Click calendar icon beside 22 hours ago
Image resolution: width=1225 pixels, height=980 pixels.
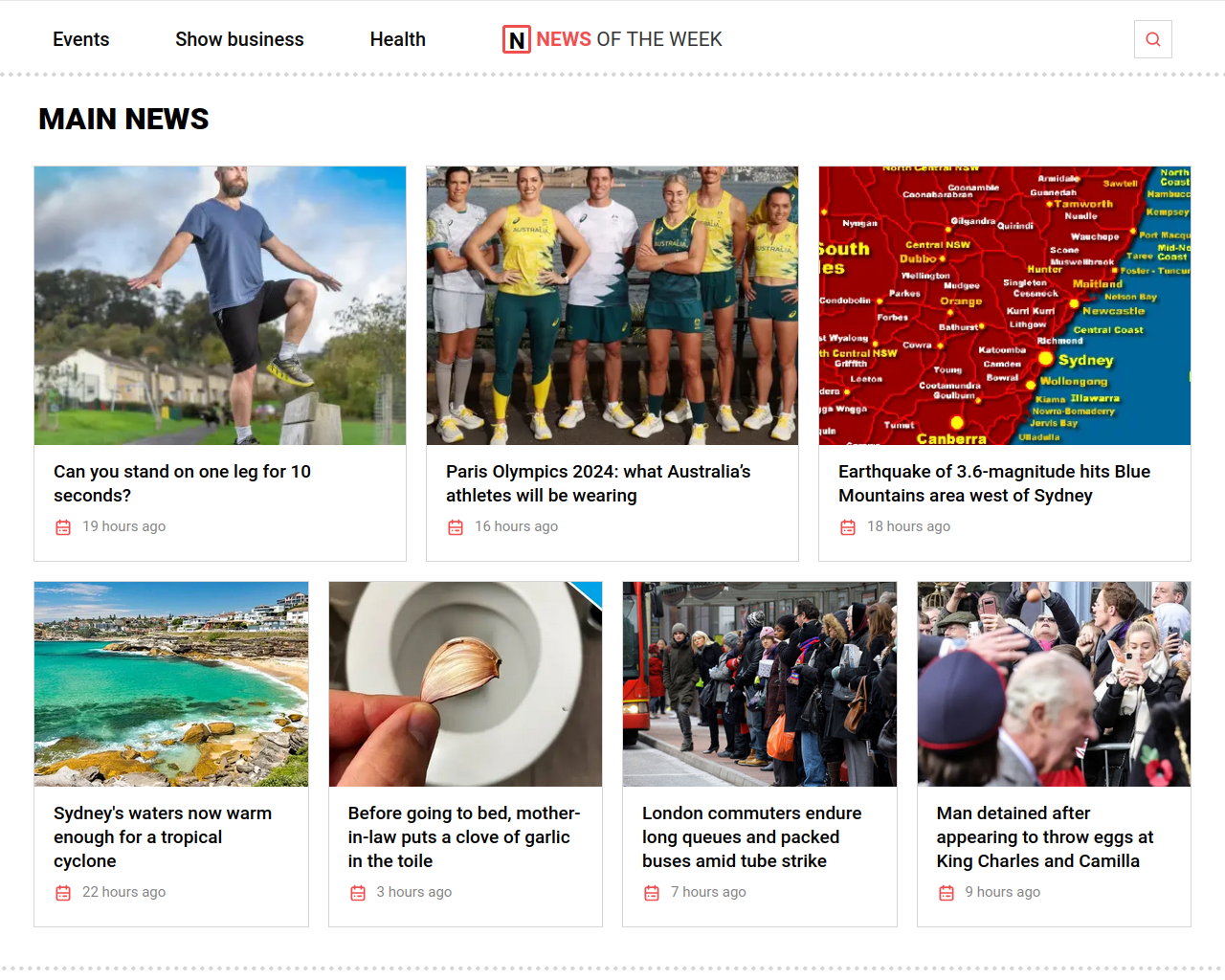coord(63,893)
